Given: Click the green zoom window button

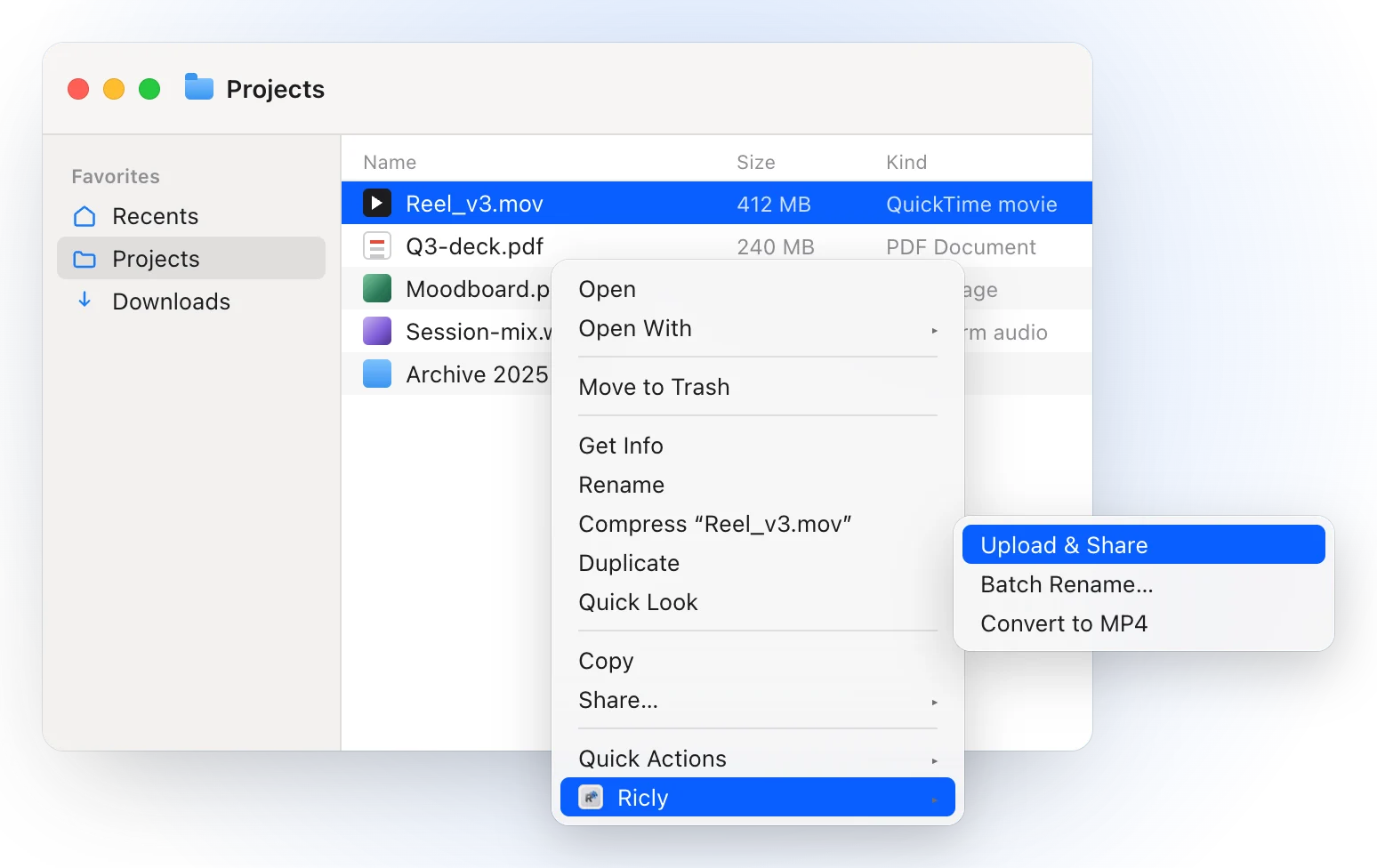Looking at the screenshot, I should point(149,89).
